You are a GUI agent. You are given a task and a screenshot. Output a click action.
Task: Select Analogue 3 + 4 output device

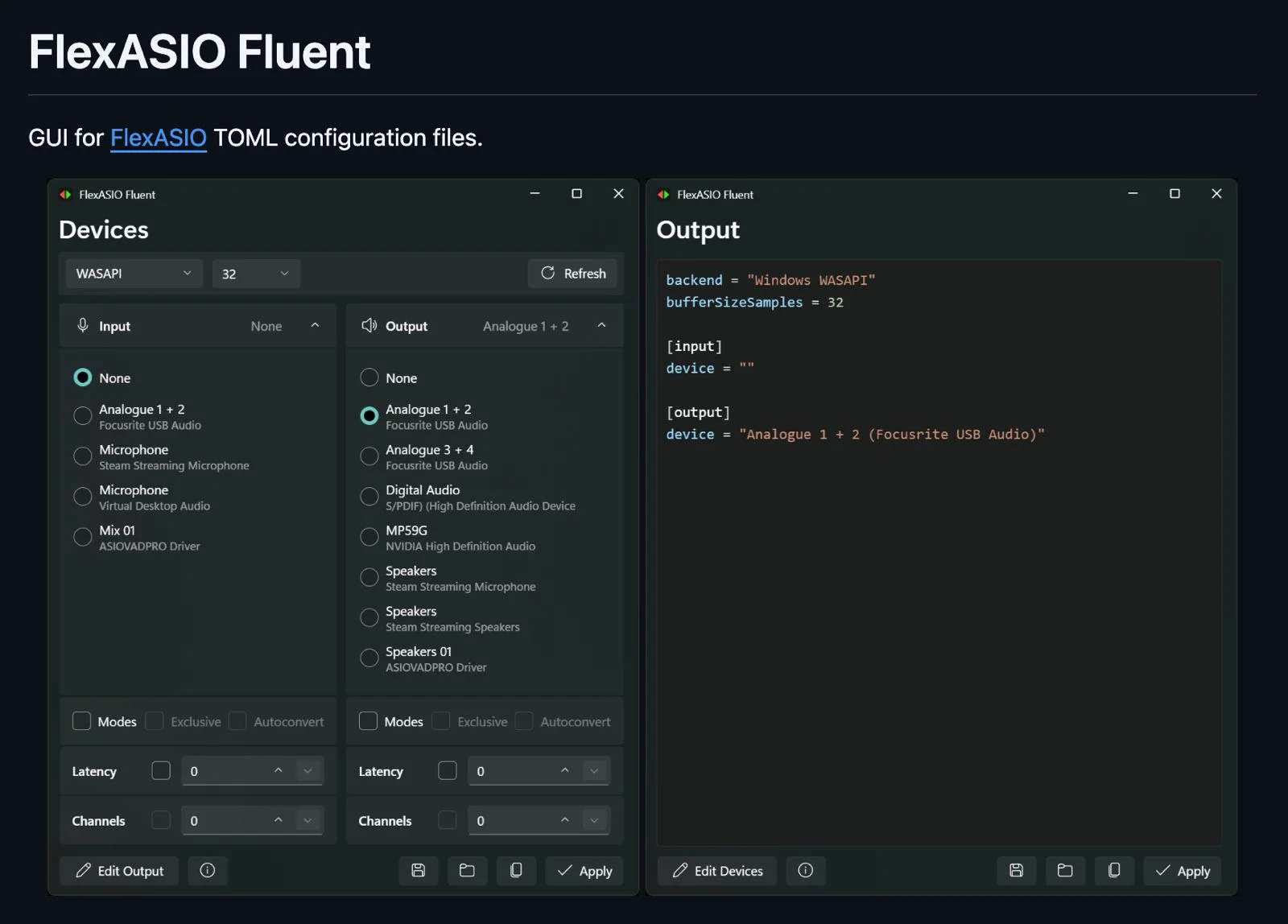coord(369,456)
